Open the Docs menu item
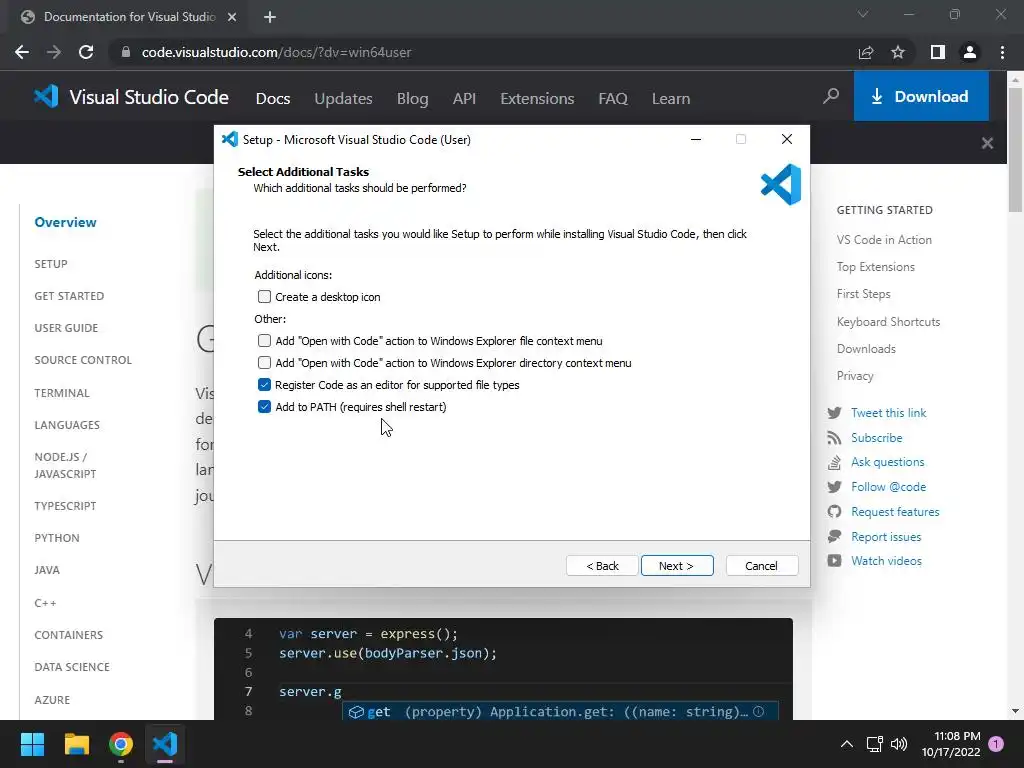 [x=273, y=99]
